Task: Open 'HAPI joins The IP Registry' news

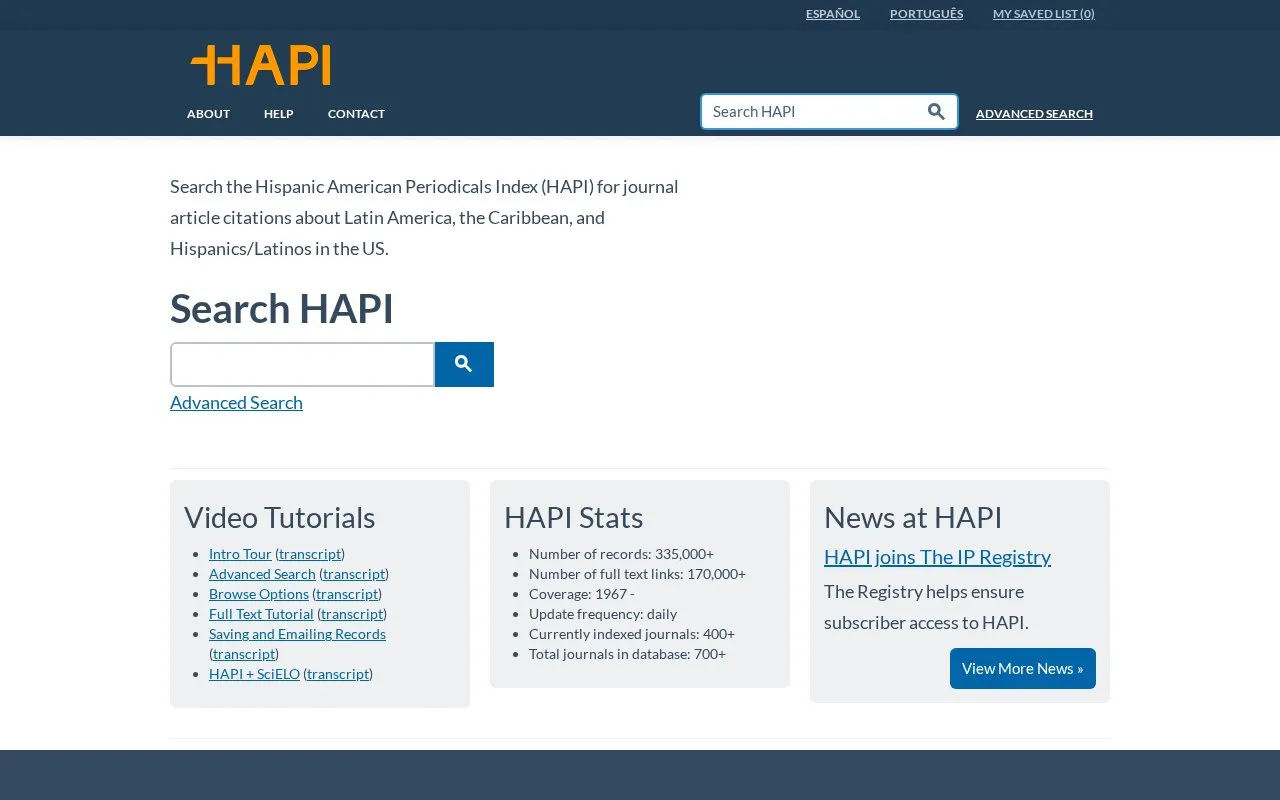Action: point(937,557)
